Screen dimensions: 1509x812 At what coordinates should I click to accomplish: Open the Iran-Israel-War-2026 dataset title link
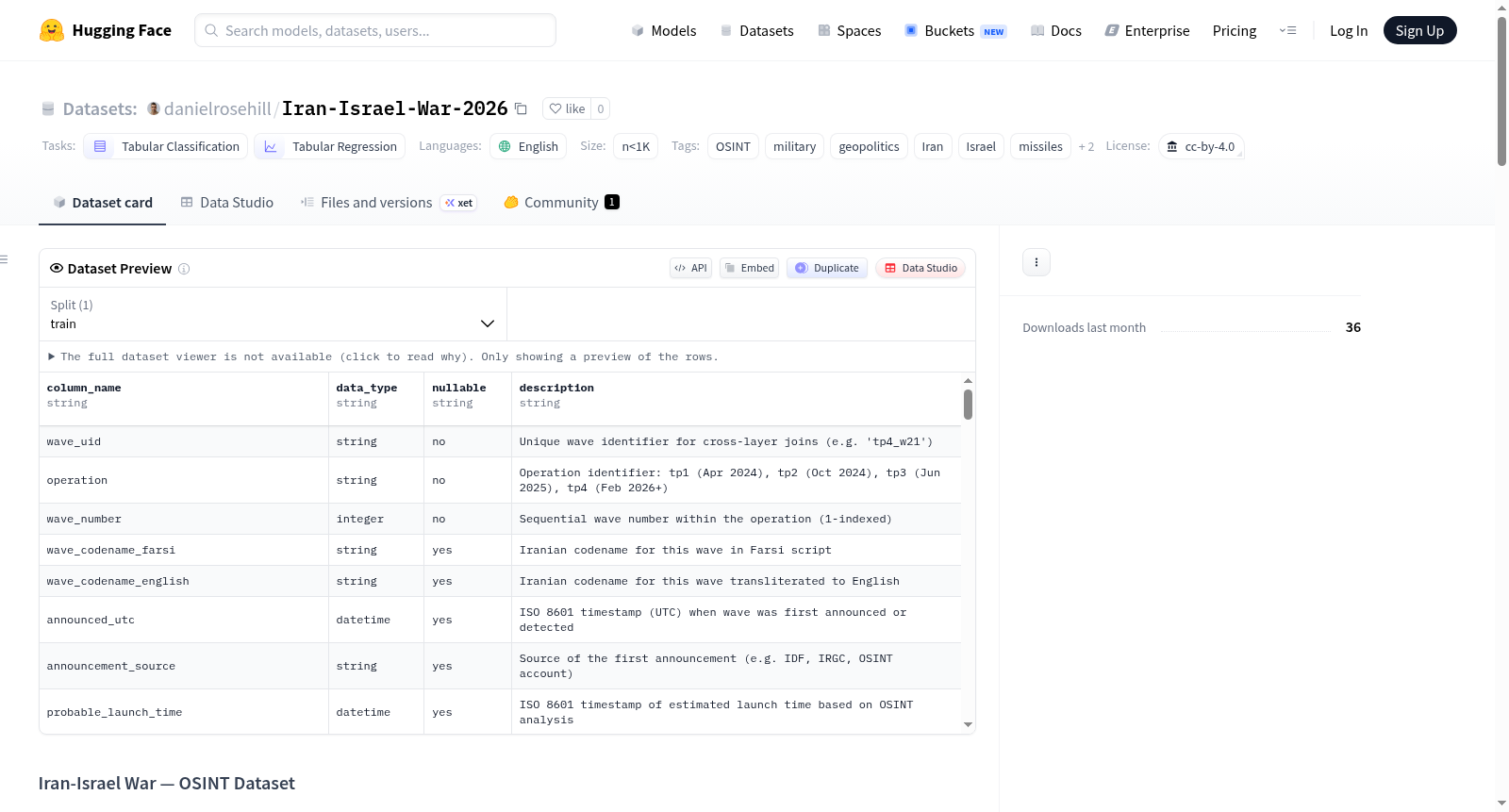pos(395,108)
